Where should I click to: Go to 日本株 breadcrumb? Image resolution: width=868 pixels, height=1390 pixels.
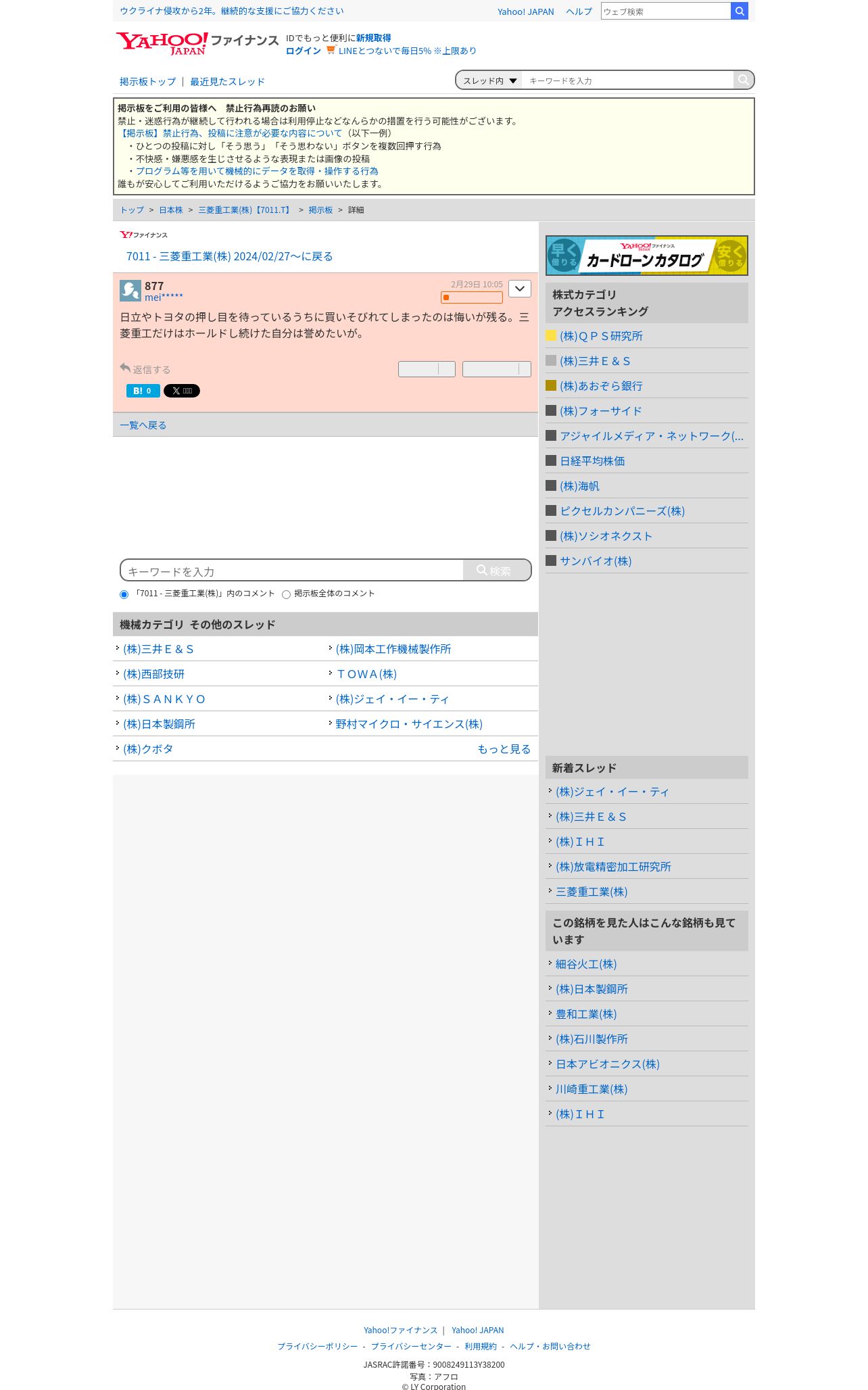pos(171,210)
